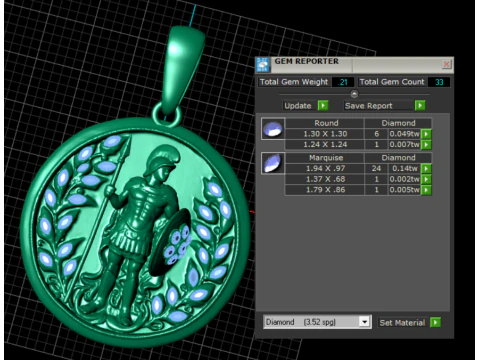Screen dimensions: 480x360
Task: Click the 0.049tw weight cell
Action: (404, 134)
